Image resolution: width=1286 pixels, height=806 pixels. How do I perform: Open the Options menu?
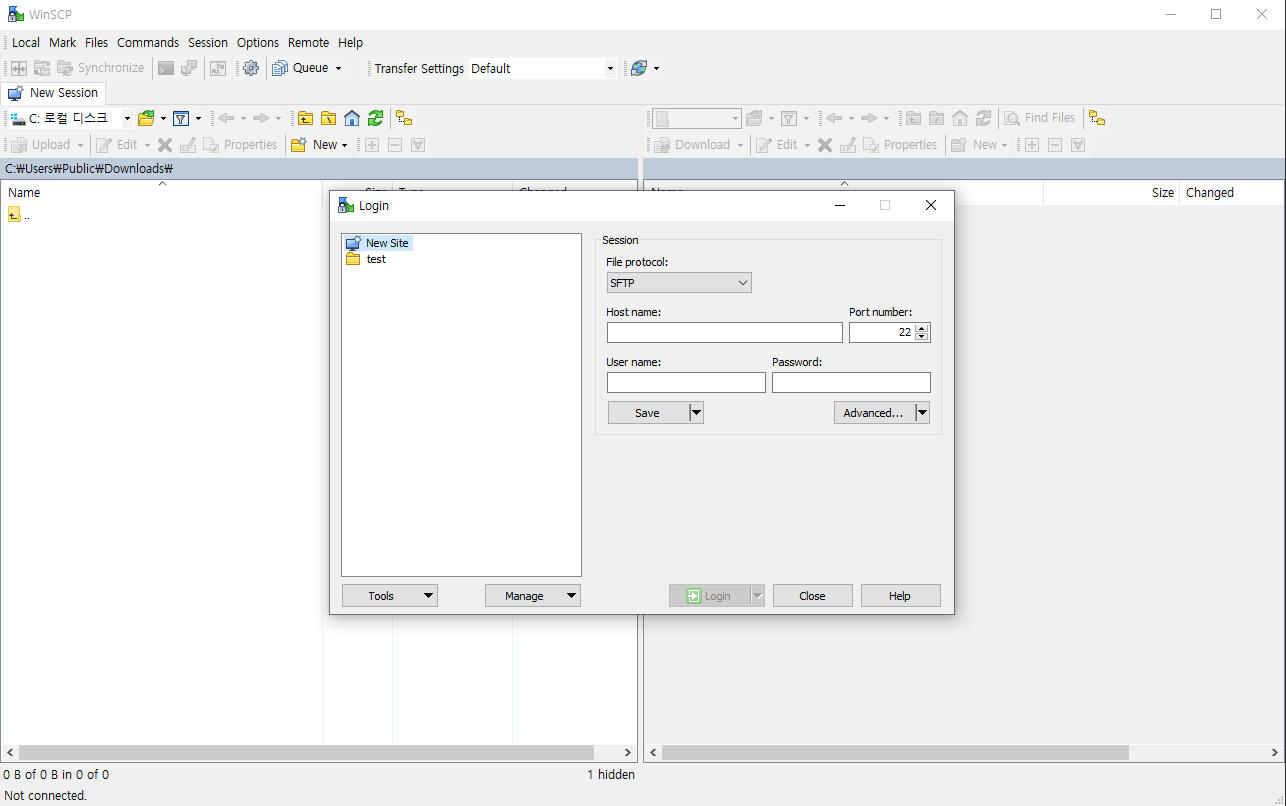coord(258,42)
